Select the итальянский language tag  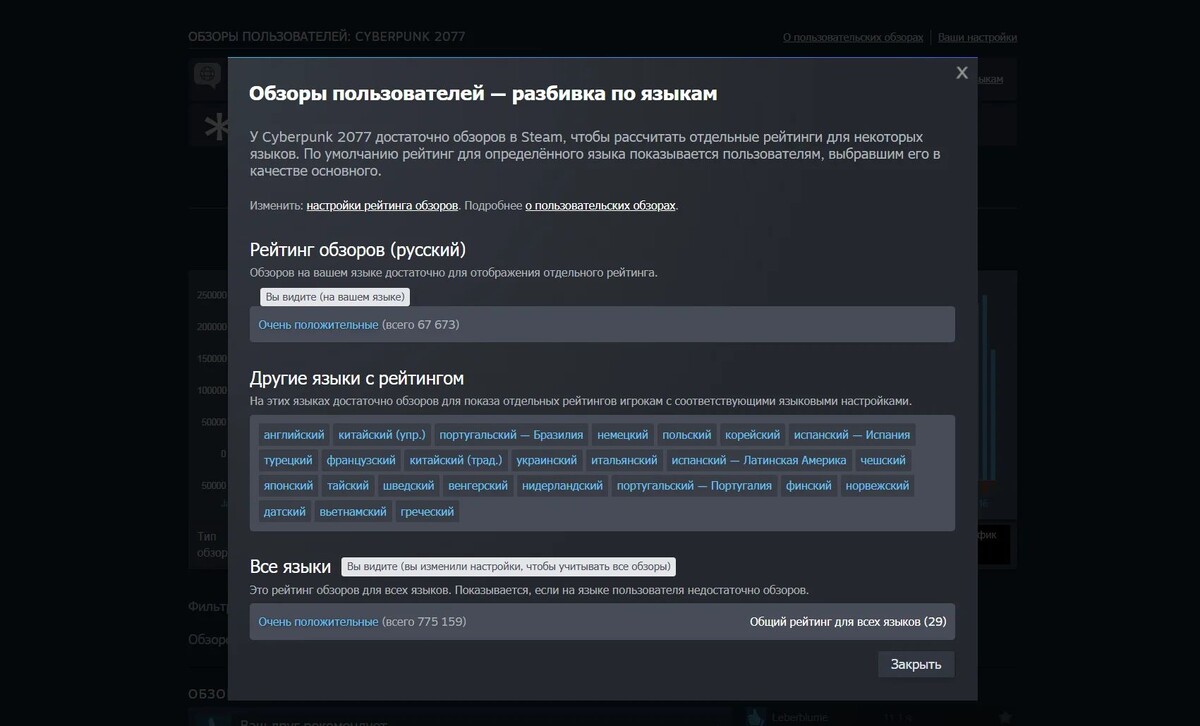point(624,460)
